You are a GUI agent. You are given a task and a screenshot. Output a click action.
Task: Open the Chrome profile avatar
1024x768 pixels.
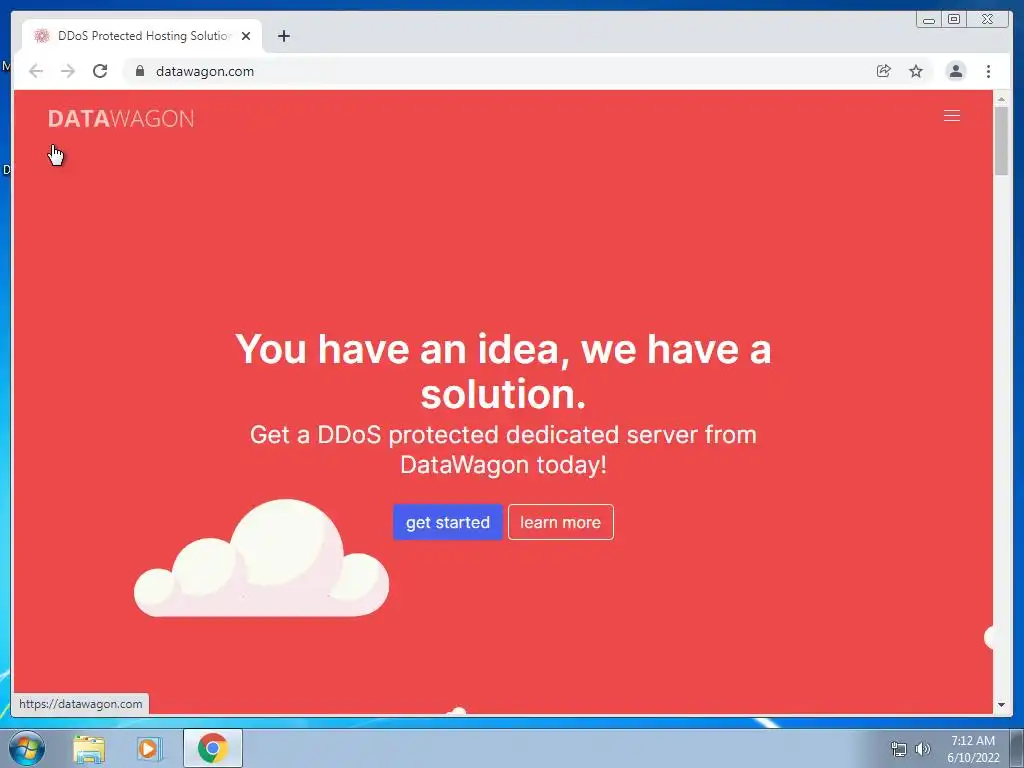pyautogui.click(x=955, y=71)
